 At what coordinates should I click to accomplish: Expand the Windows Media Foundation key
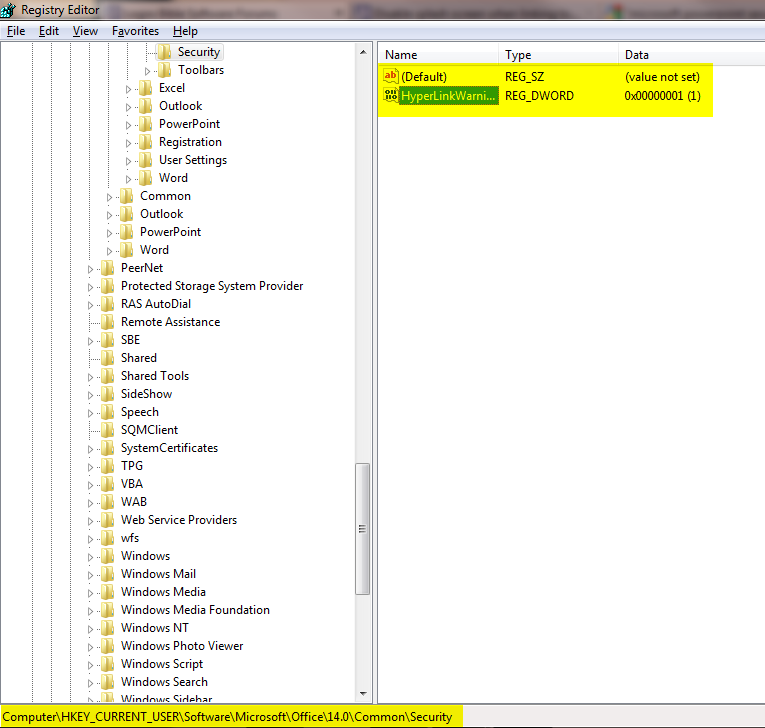tap(90, 611)
